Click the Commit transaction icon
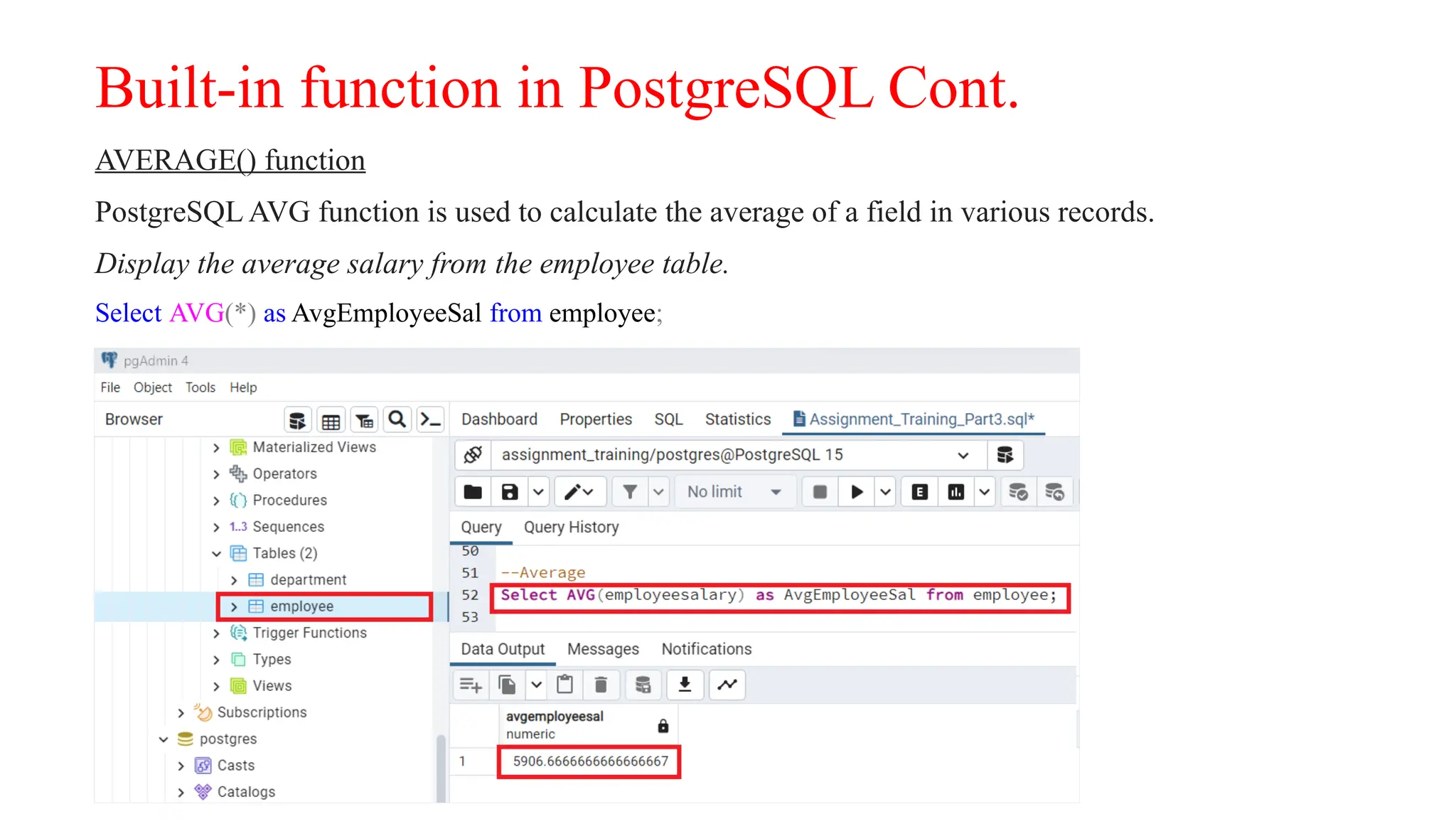The image size is (1456, 819). 1018,492
